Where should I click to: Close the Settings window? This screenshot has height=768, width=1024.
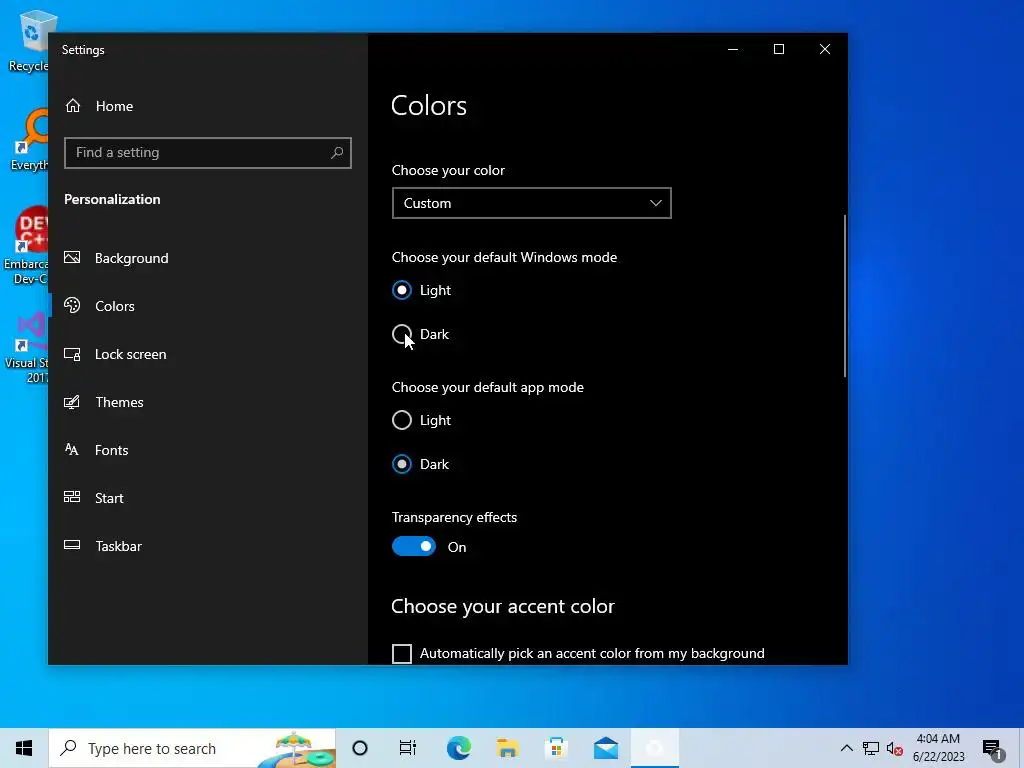825,49
